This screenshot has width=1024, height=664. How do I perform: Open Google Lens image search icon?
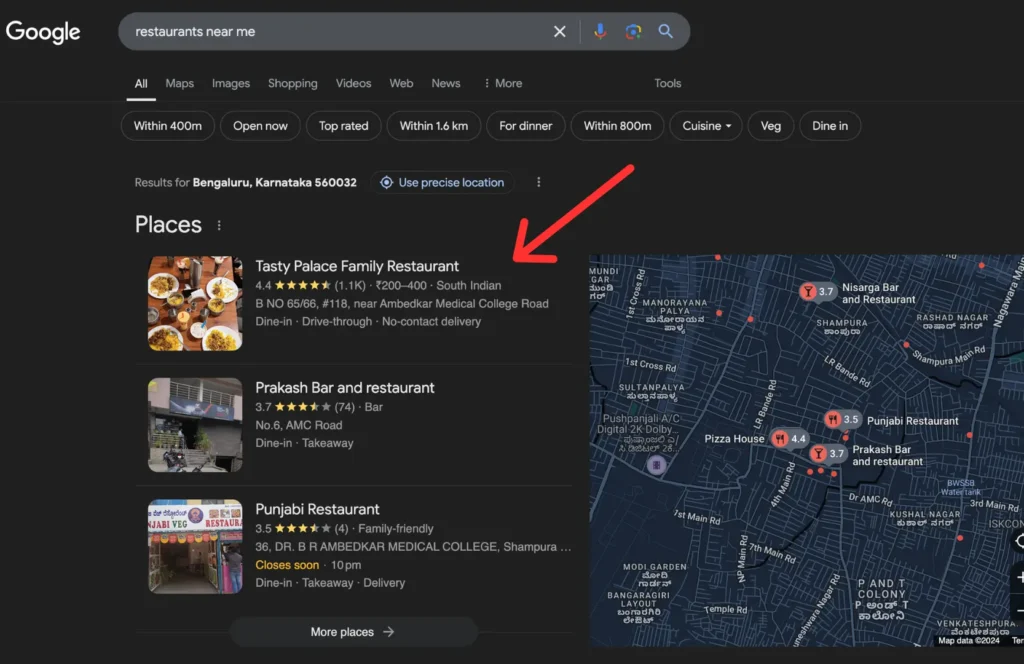pyautogui.click(x=633, y=31)
